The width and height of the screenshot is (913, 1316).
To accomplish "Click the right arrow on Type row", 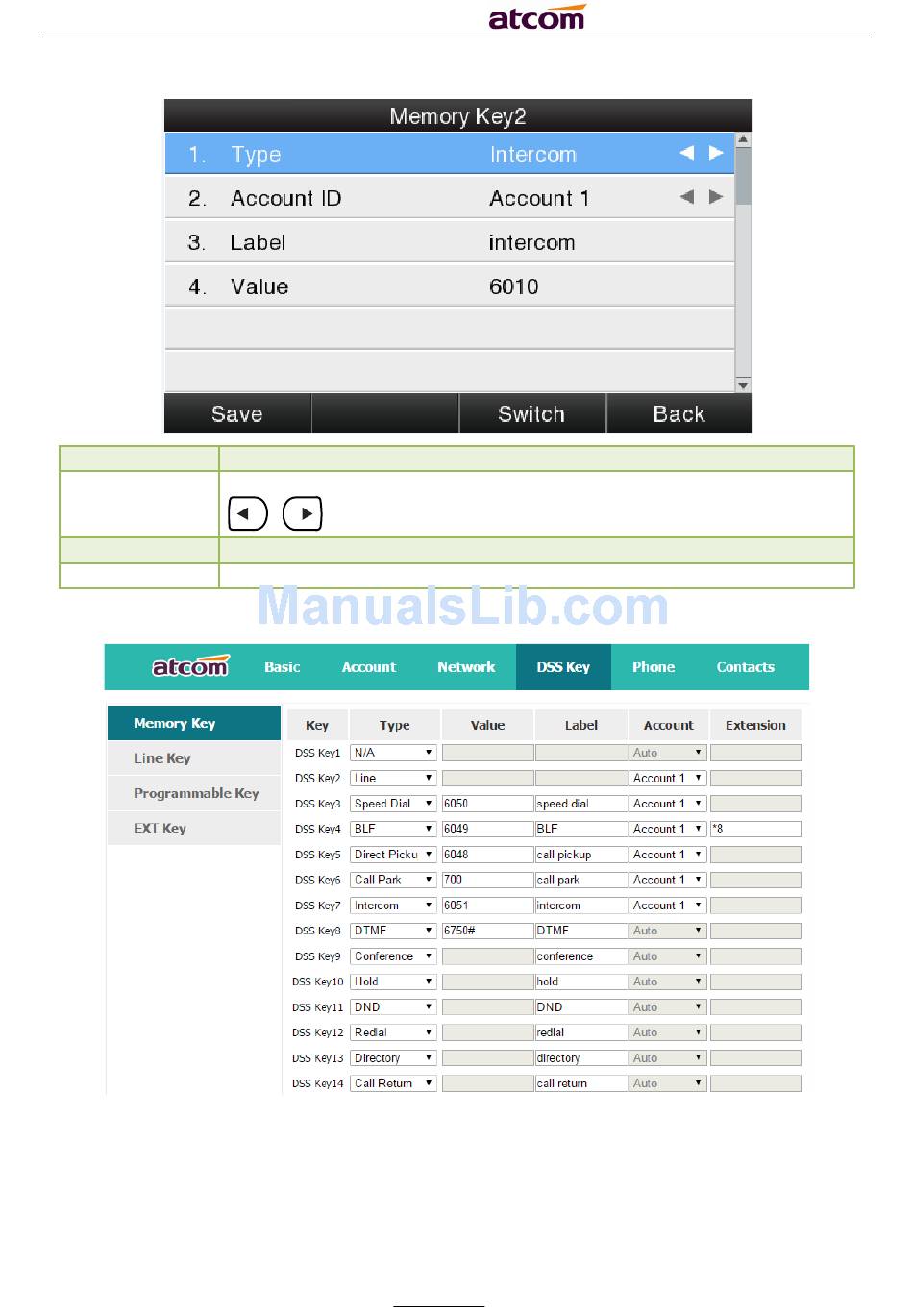I will click(x=716, y=153).
